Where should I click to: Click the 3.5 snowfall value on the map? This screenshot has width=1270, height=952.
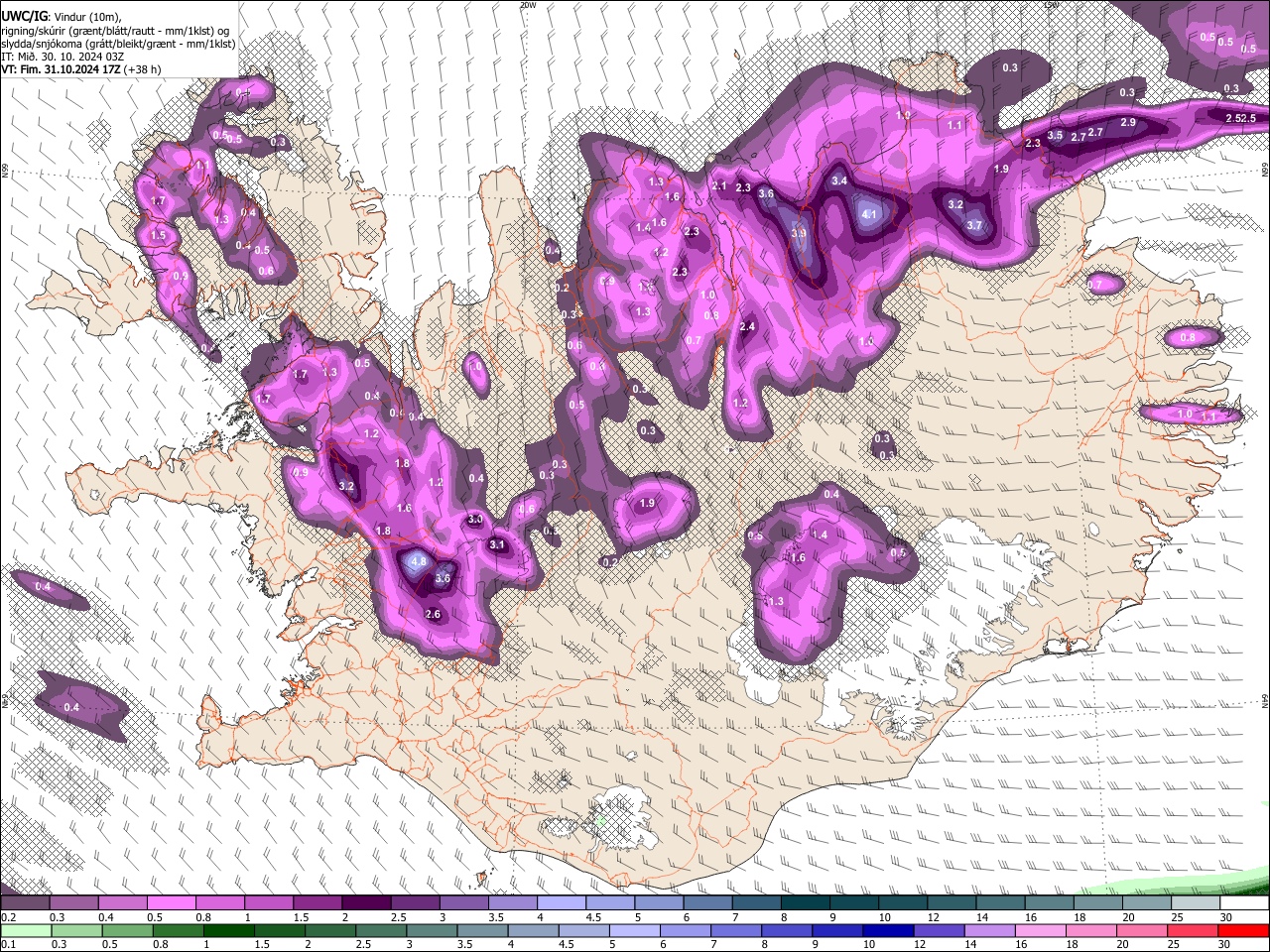[1055, 136]
